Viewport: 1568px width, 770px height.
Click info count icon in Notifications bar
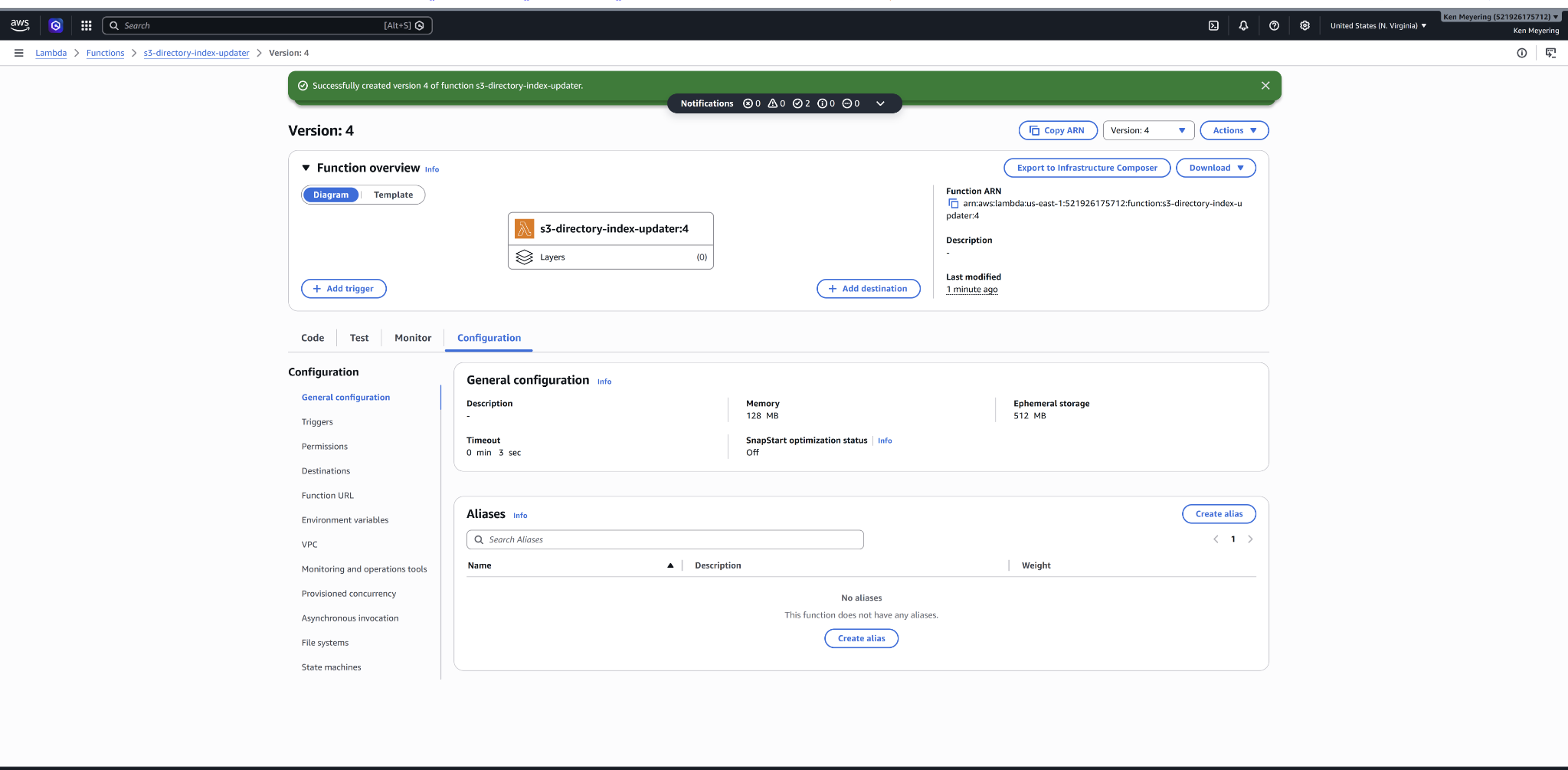(x=822, y=103)
